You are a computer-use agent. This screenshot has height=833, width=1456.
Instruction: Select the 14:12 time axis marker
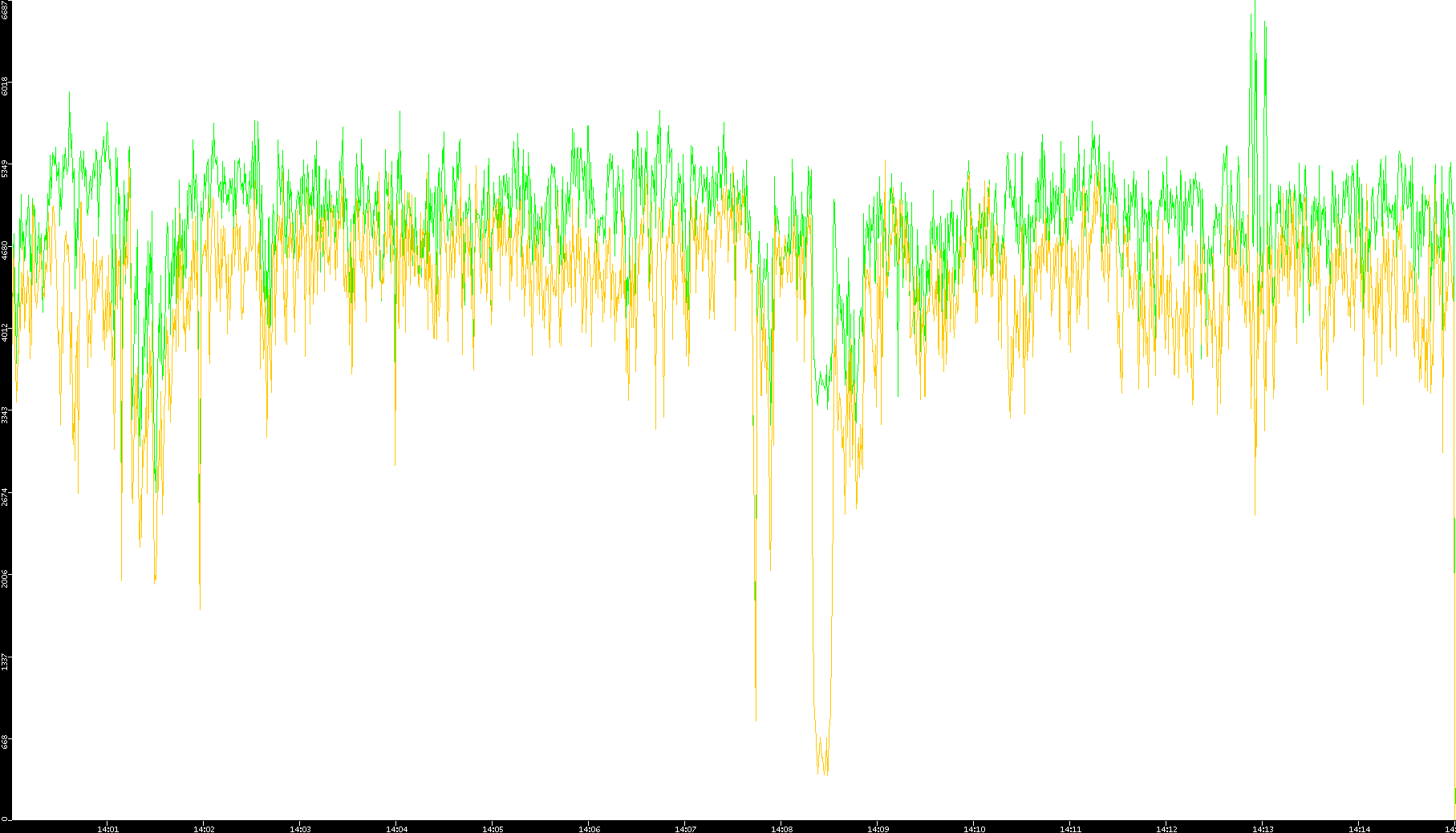tap(1166, 828)
